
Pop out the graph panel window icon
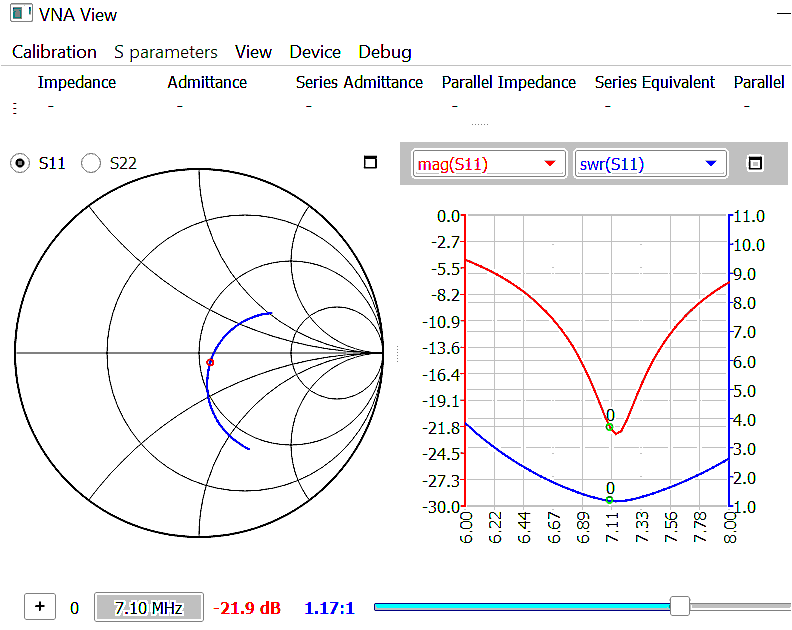755,163
